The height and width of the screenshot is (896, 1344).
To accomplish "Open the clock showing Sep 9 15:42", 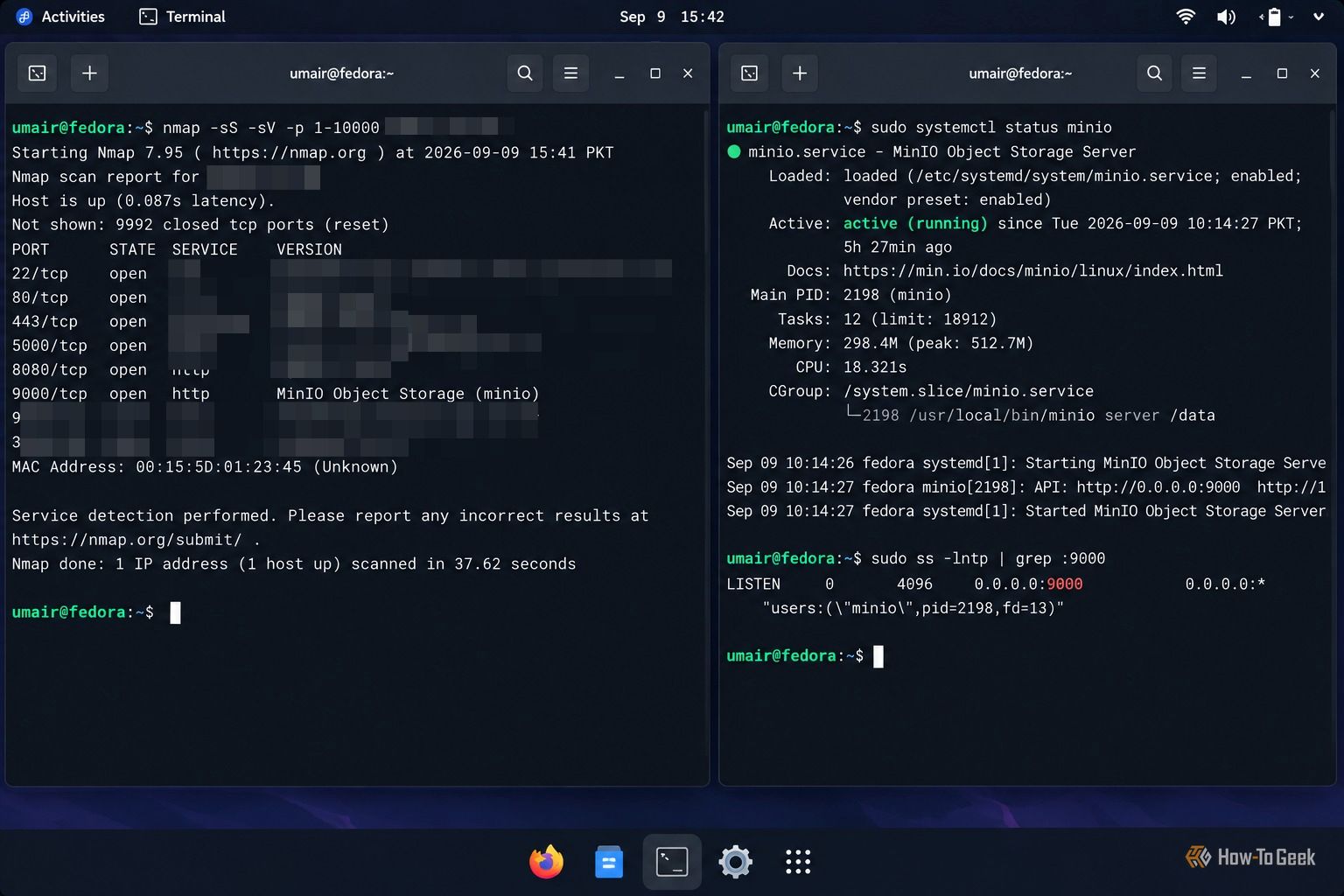I will click(x=672, y=17).
